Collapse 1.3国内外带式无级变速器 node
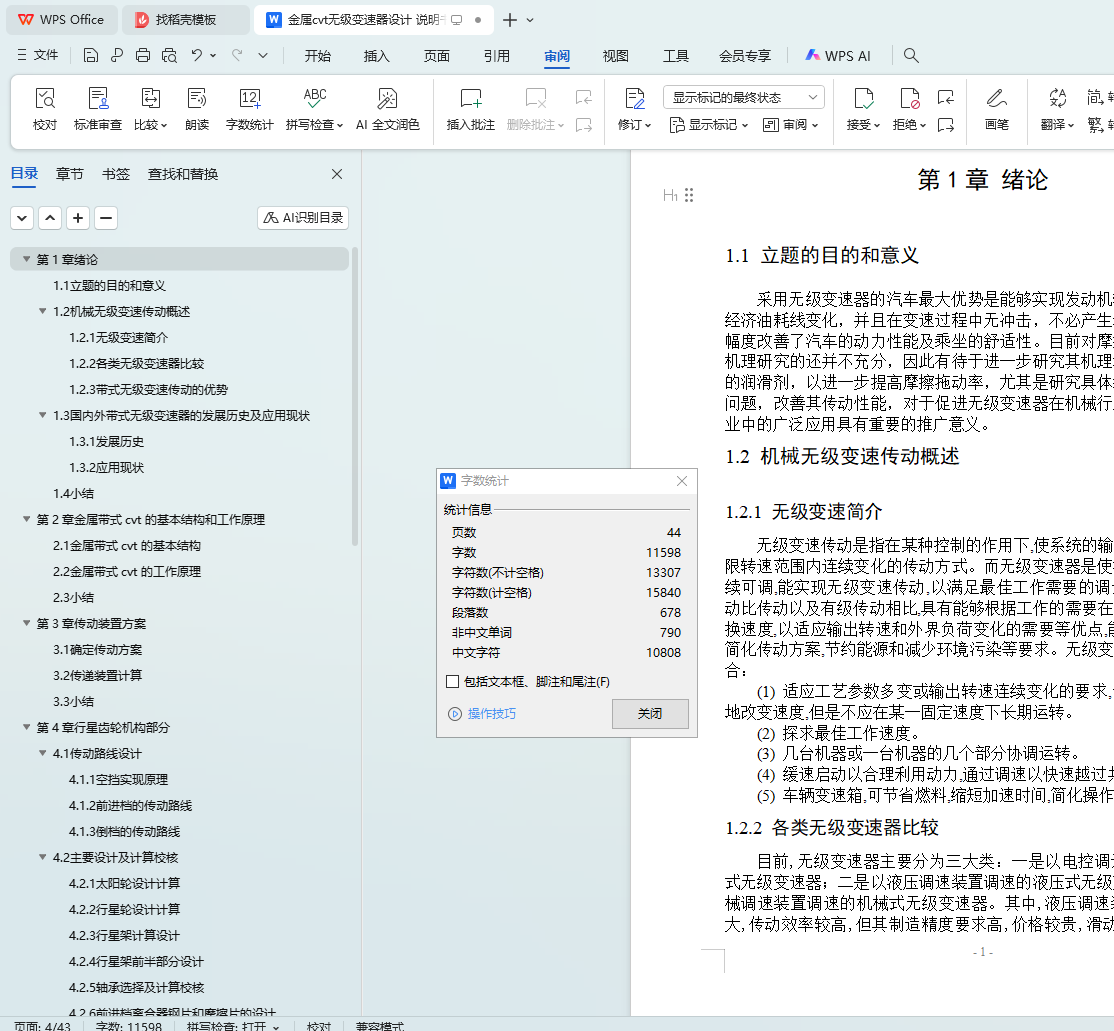The image size is (1114, 1031). [43, 415]
